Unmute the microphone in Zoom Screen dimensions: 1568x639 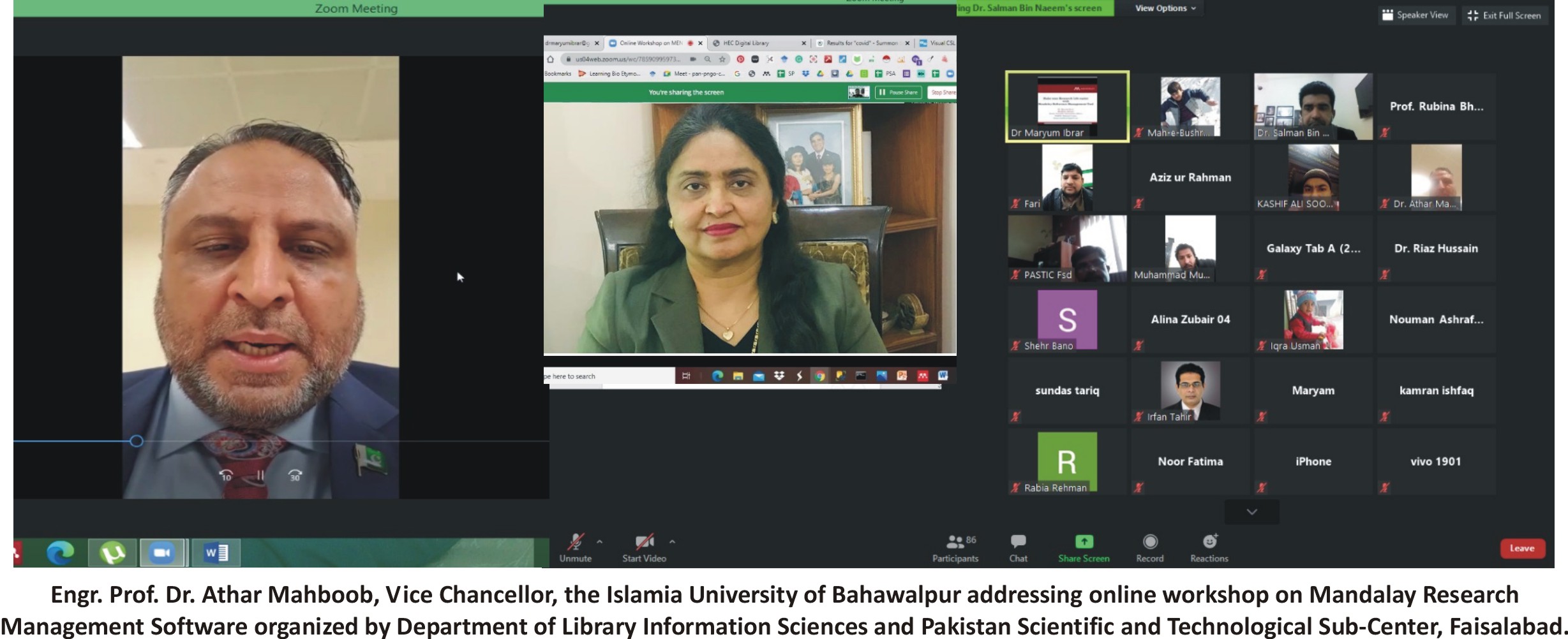click(x=575, y=547)
